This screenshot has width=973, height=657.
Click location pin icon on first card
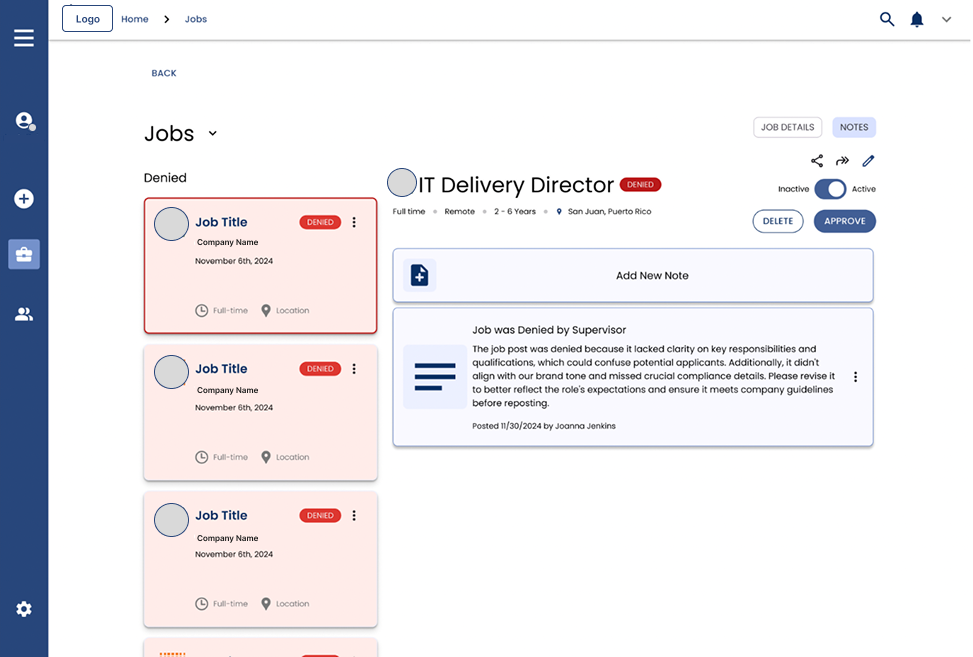(x=266, y=310)
